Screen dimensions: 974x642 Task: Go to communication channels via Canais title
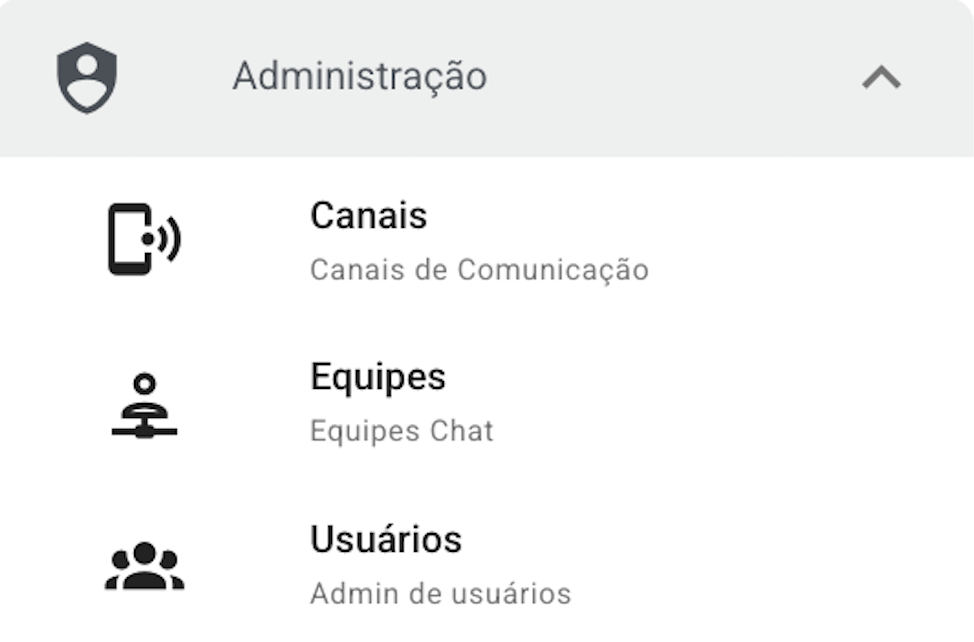[x=368, y=216]
